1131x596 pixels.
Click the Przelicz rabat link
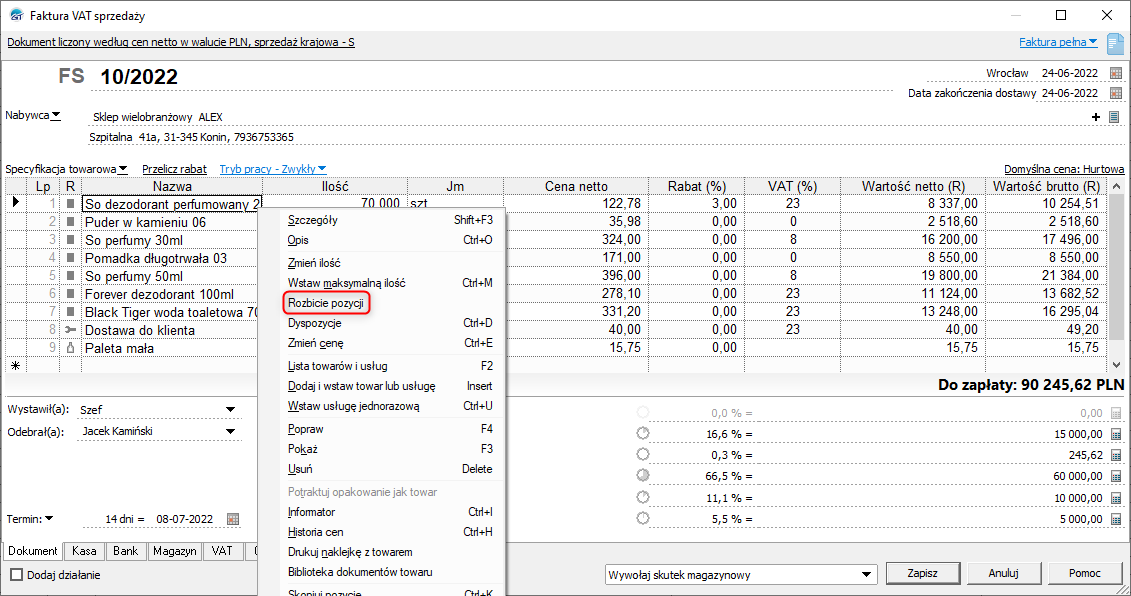click(x=174, y=169)
